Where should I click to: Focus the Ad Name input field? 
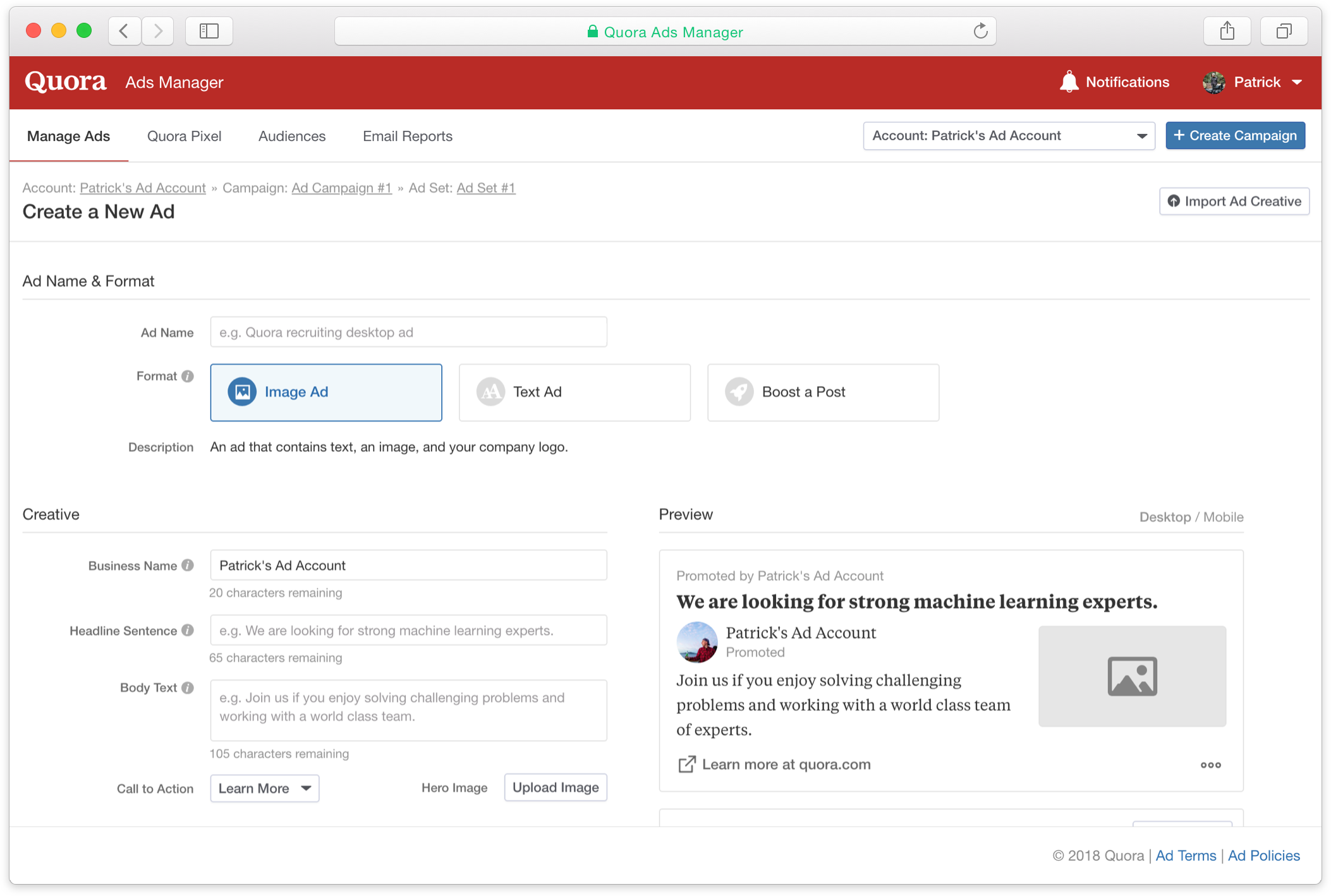408,332
